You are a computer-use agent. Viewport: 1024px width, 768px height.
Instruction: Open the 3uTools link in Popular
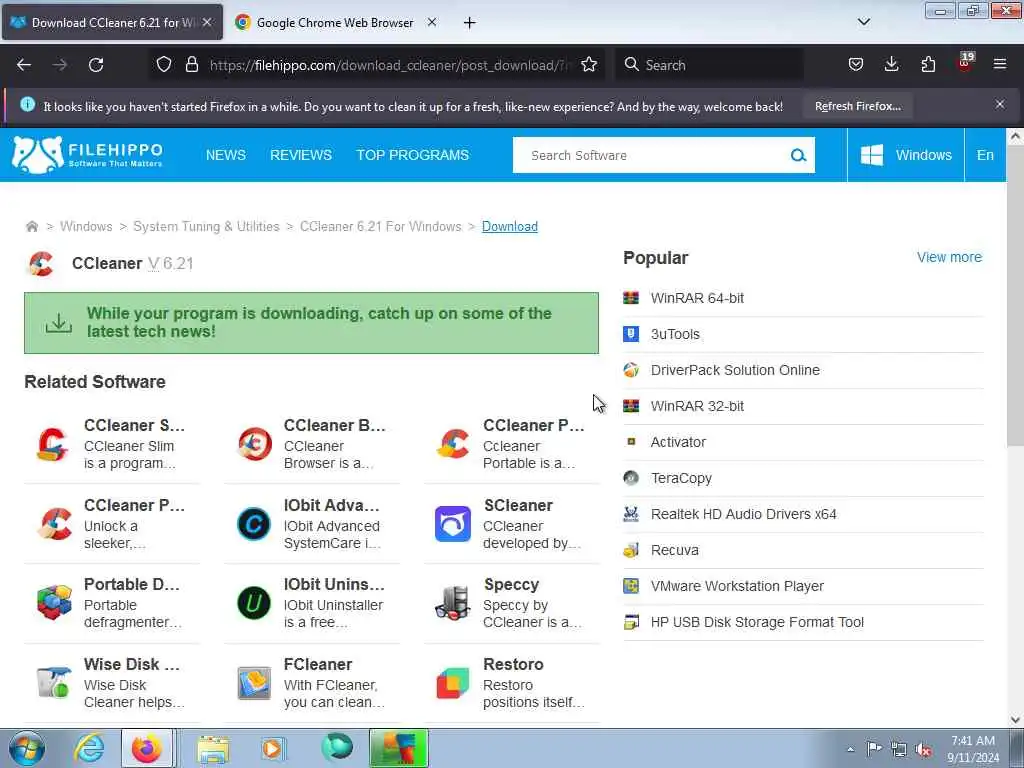pyautogui.click(x=675, y=334)
